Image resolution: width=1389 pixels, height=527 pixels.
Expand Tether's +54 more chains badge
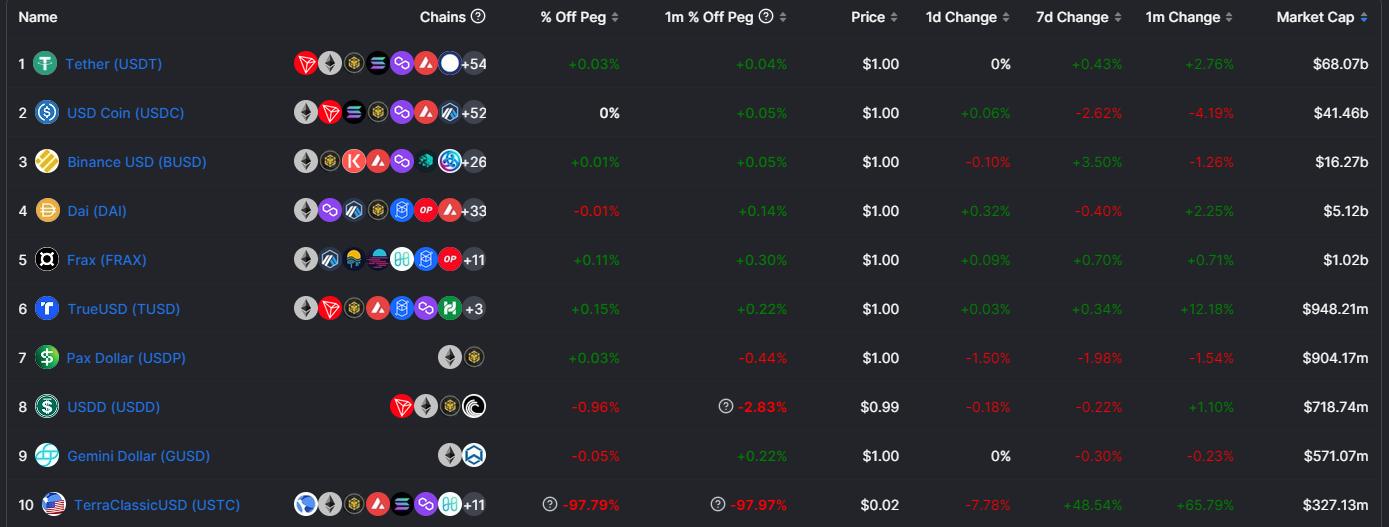pos(473,64)
